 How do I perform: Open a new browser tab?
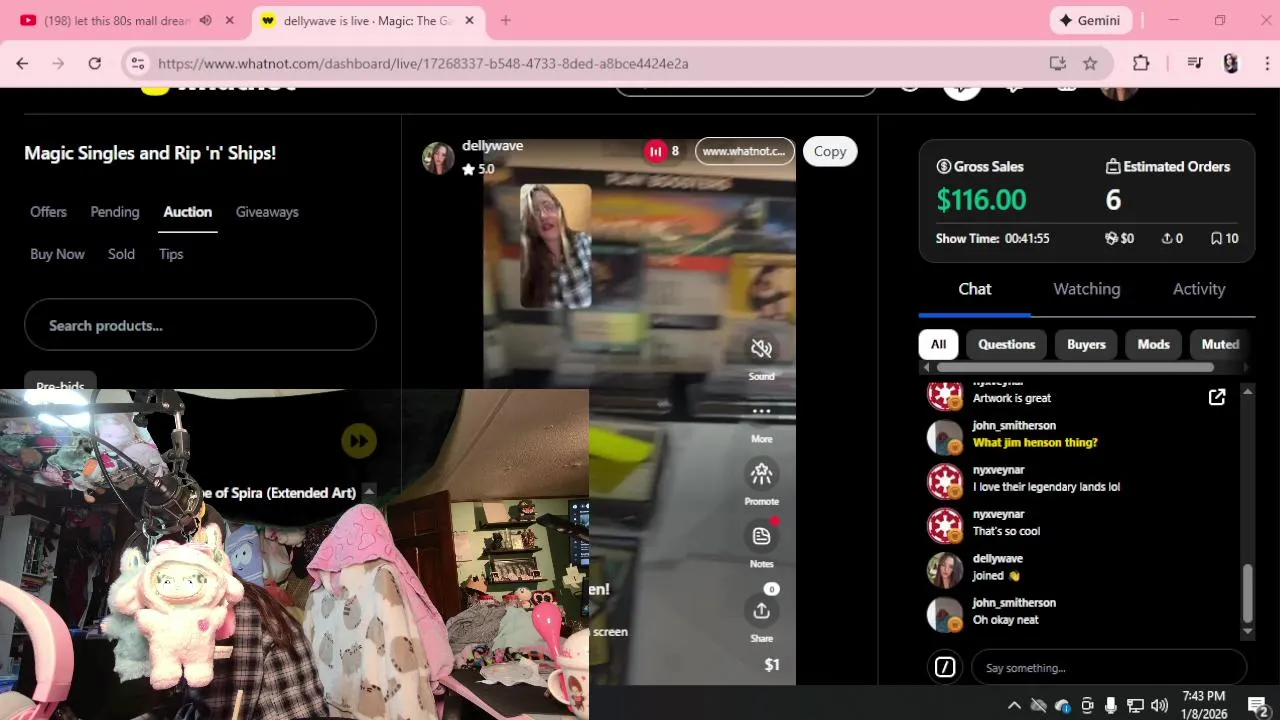tap(505, 20)
